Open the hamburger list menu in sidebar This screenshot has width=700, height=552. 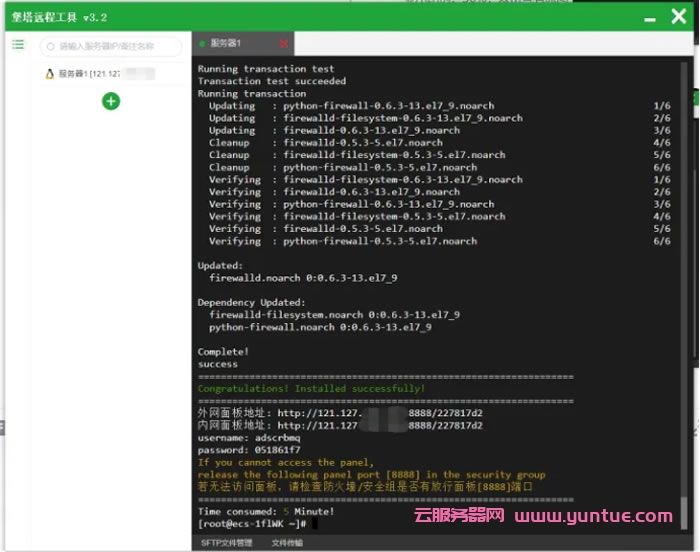[x=18, y=45]
